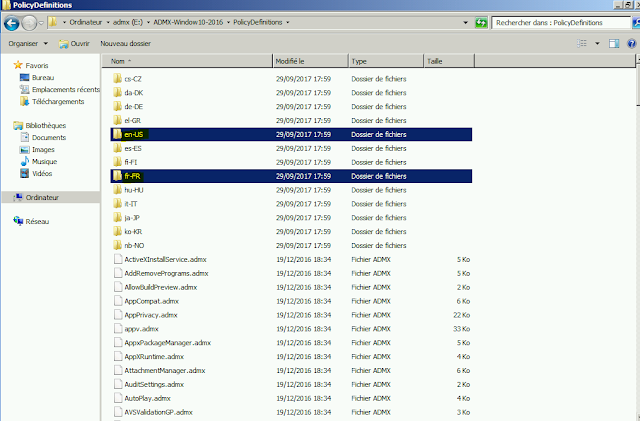Click the change view icon
The image size is (640, 421).
click(x=582, y=43)
